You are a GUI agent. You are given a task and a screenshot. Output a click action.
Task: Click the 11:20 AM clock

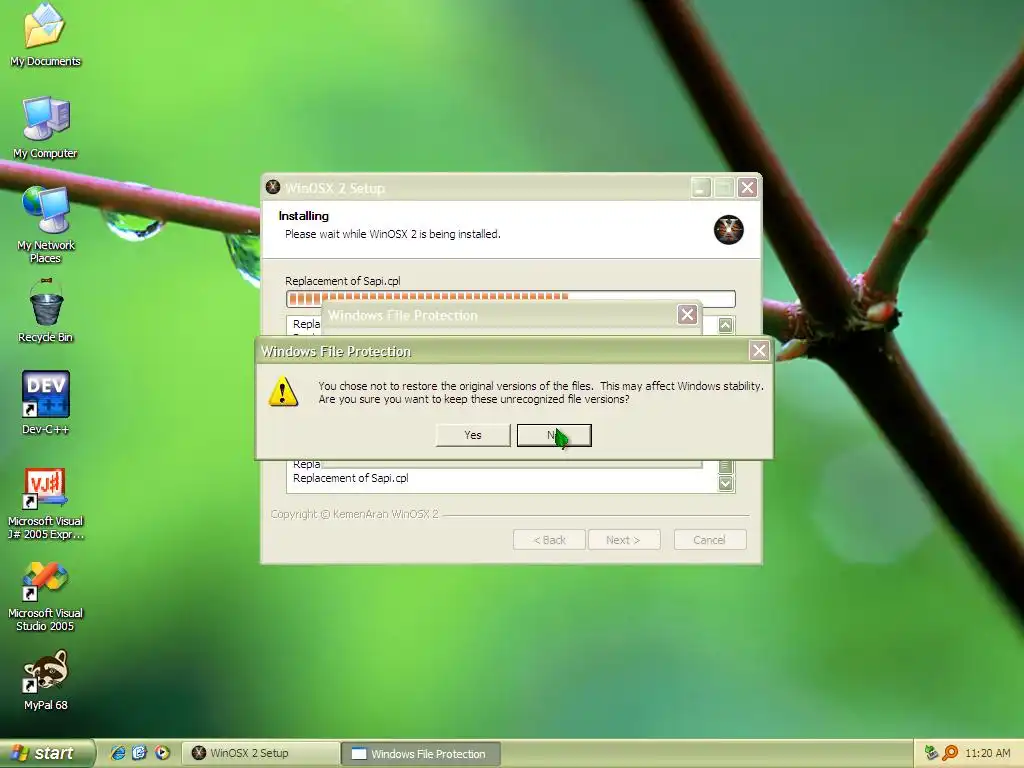987,753
